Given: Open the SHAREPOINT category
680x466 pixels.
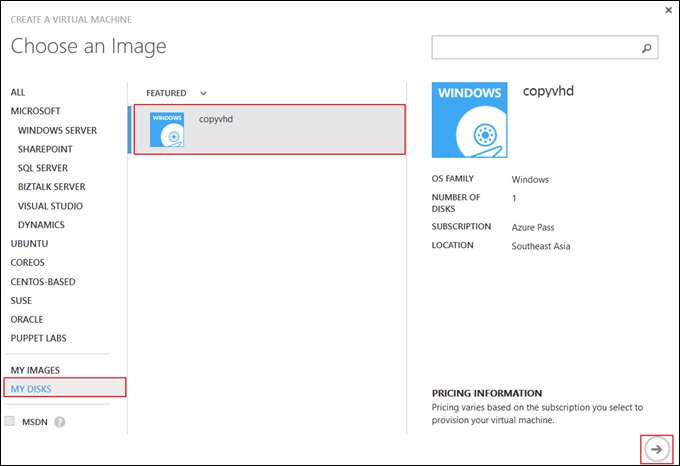Looking at the screenshot, I should (45, 149).
